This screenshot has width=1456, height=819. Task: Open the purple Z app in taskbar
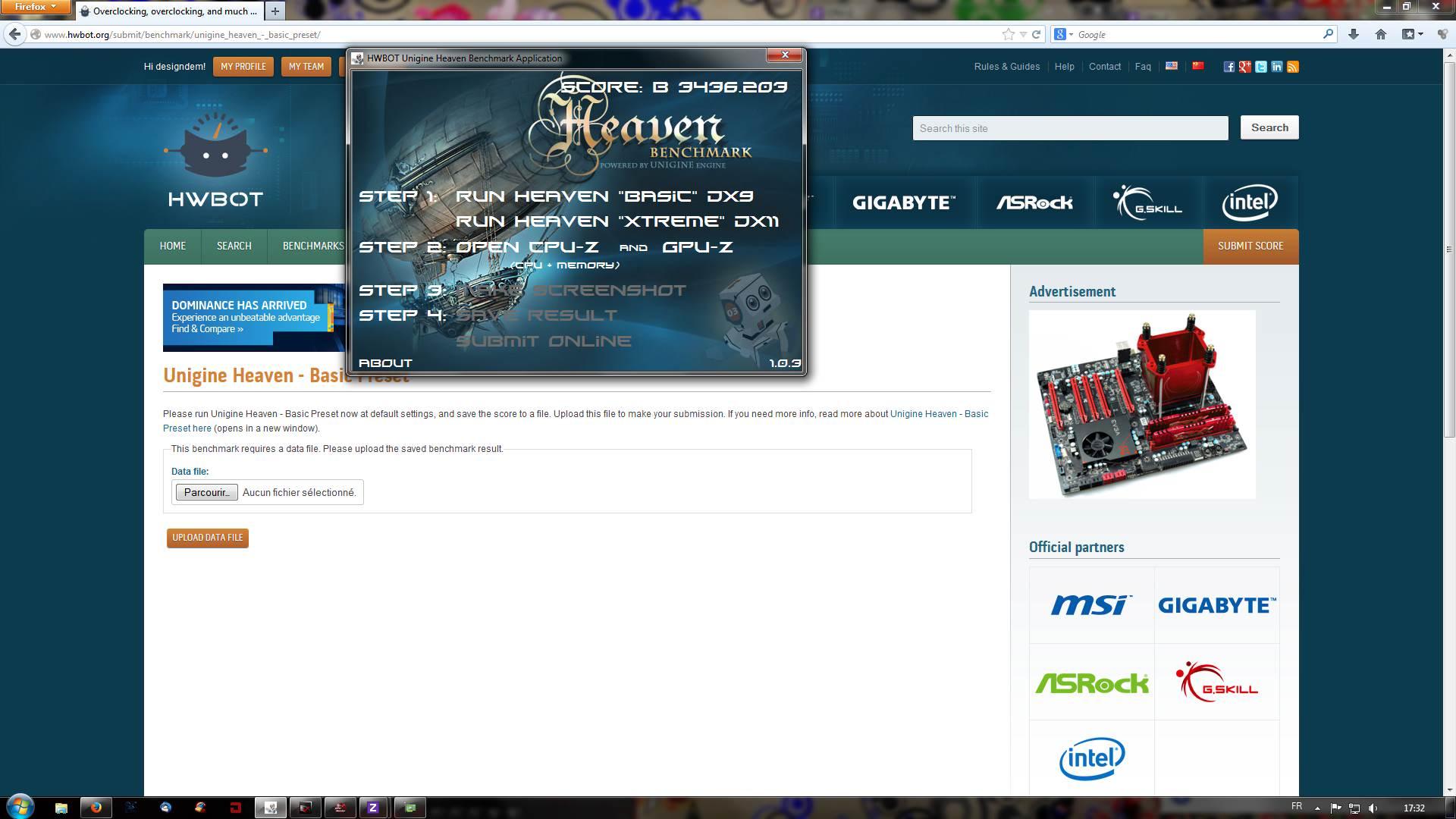pyautogui.click(x=372, y=808)
